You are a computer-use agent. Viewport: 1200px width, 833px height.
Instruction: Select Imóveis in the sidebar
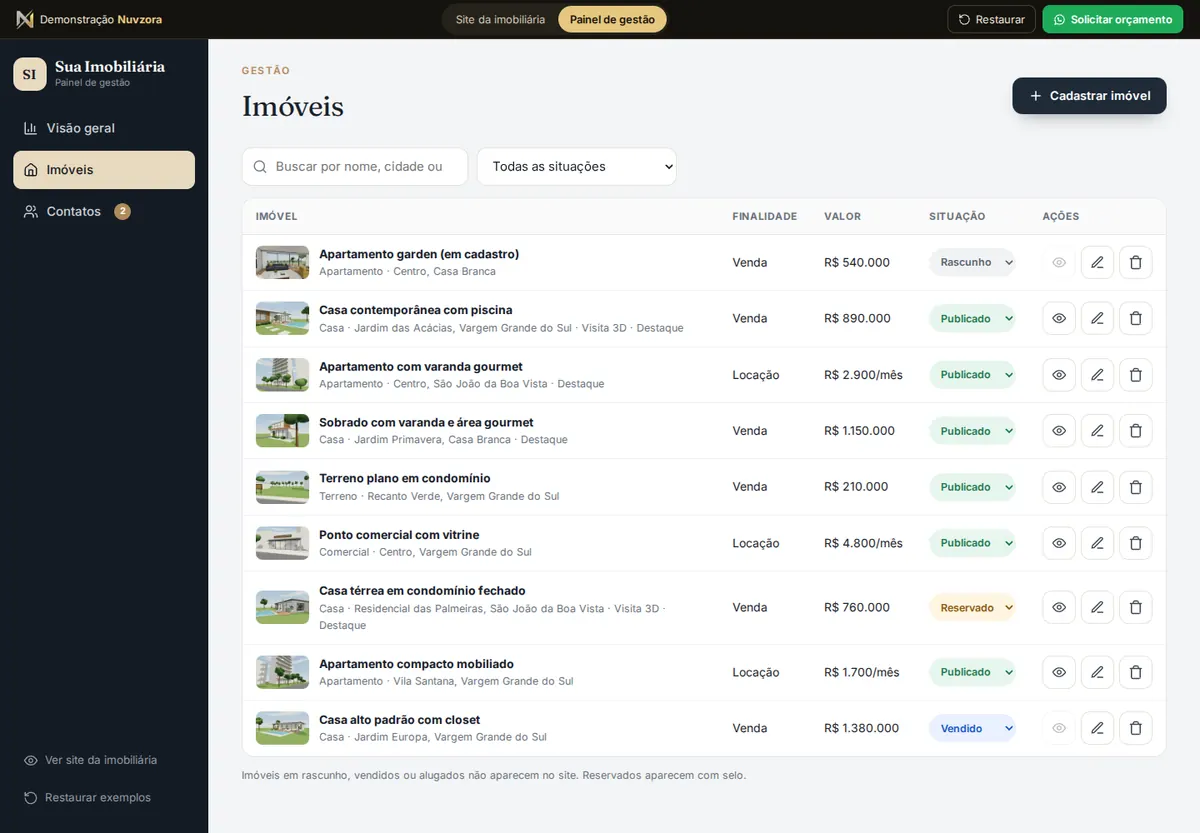tap(104, 170)
